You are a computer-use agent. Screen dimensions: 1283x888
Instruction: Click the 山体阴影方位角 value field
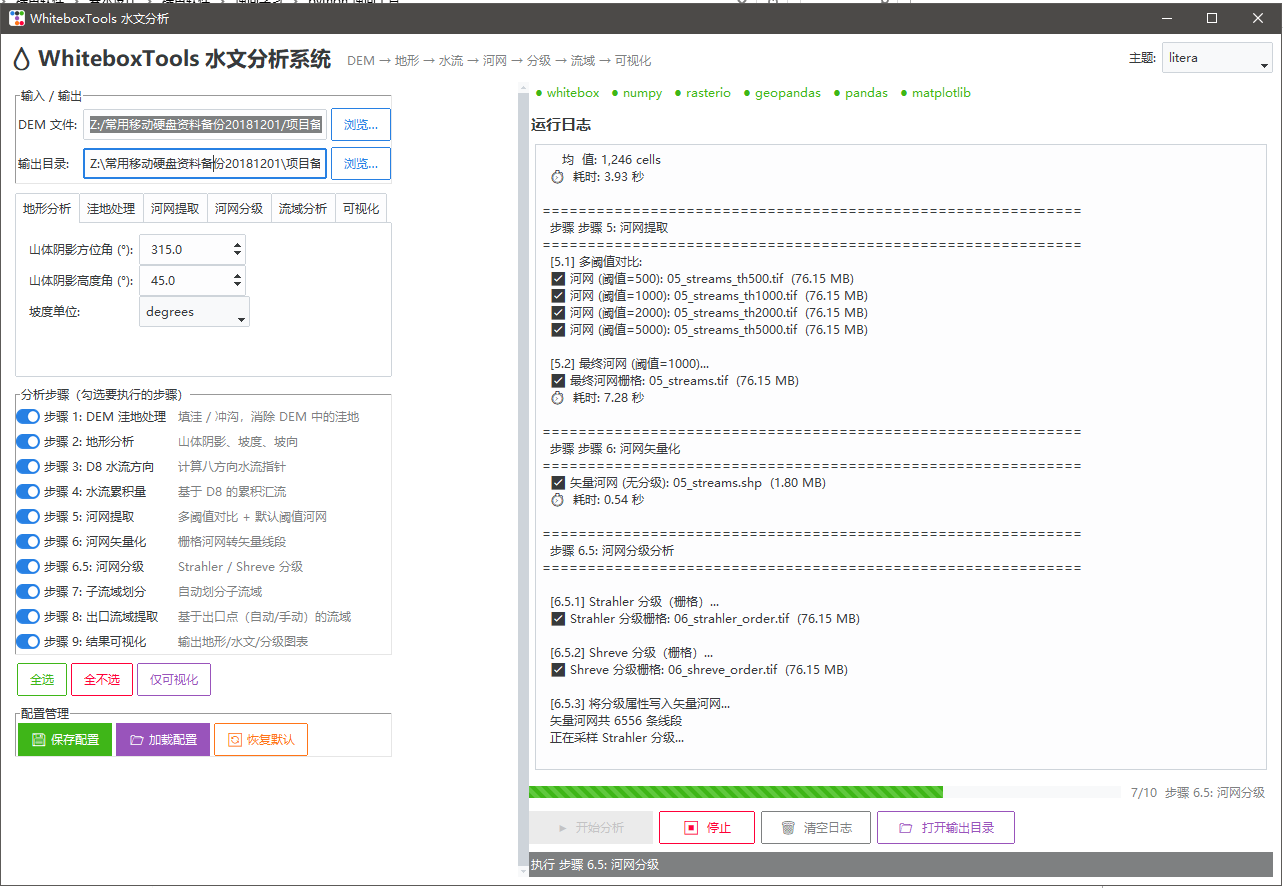pyautogui.click(x=192, y=250)
